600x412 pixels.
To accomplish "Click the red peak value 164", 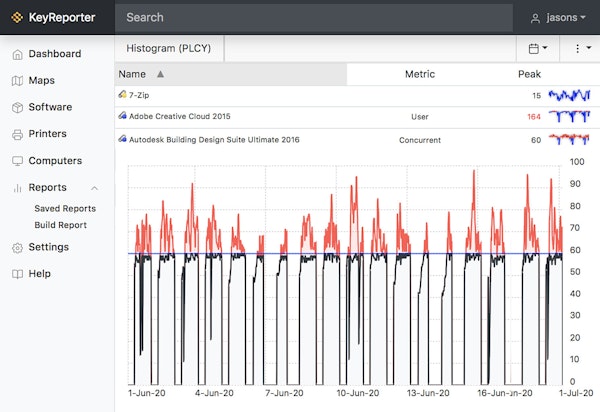I will (x=534, y=117).
